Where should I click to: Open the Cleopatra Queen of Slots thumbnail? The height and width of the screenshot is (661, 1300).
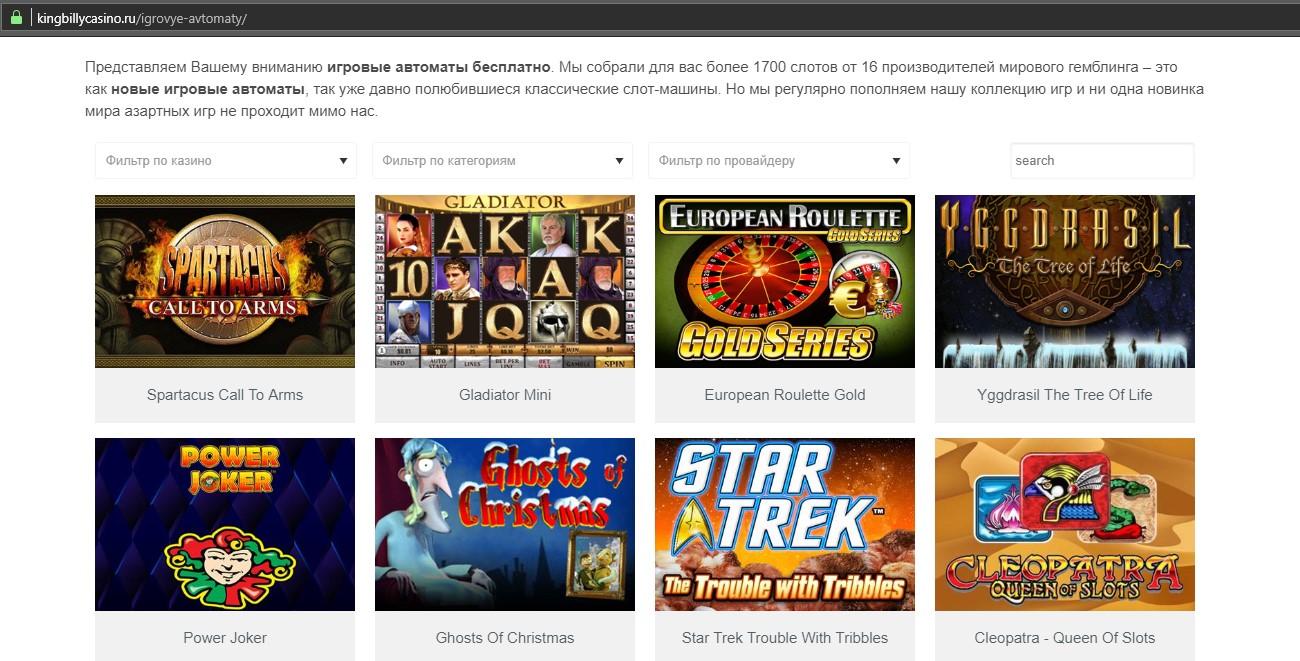tap(1065, 524)
